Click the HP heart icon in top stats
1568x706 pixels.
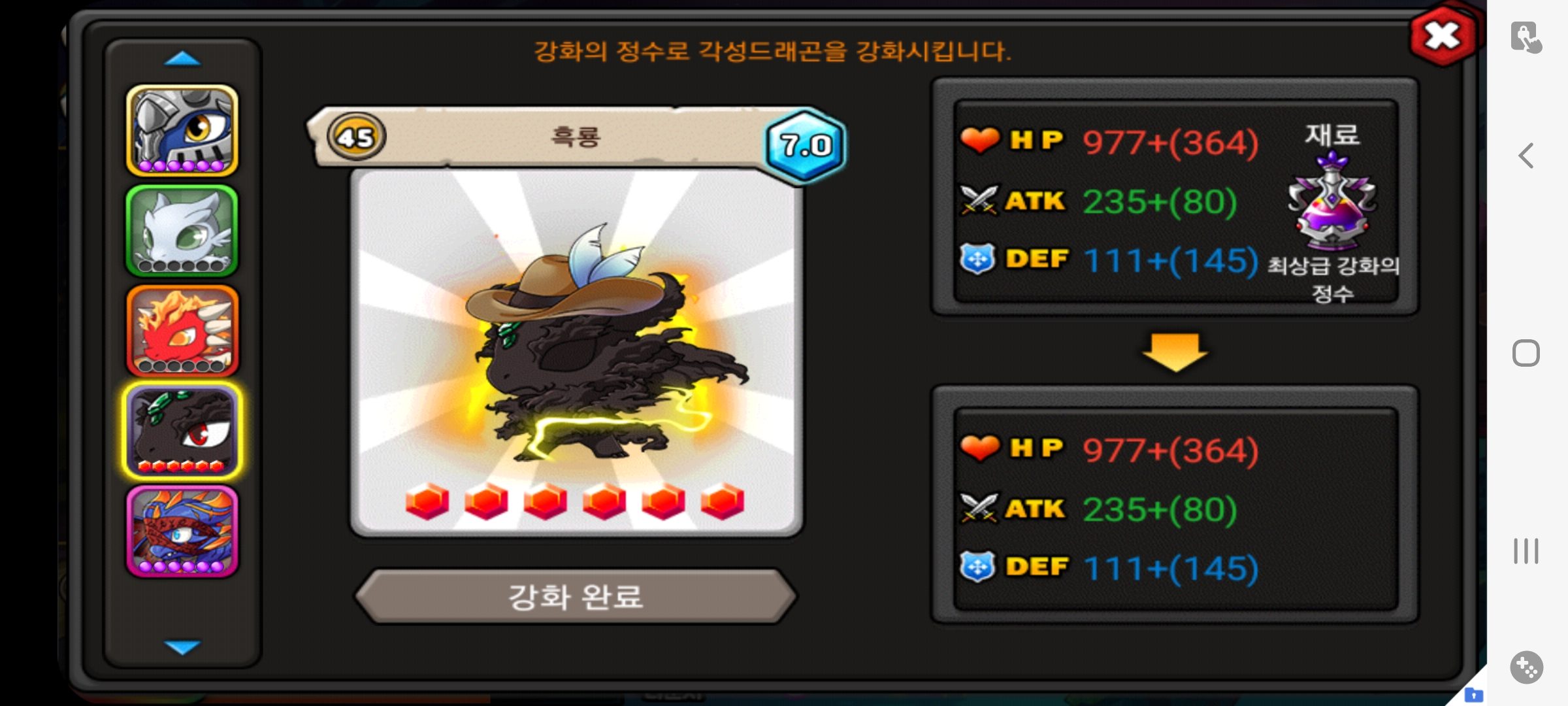pyautogui.click(x=979, y=140)
